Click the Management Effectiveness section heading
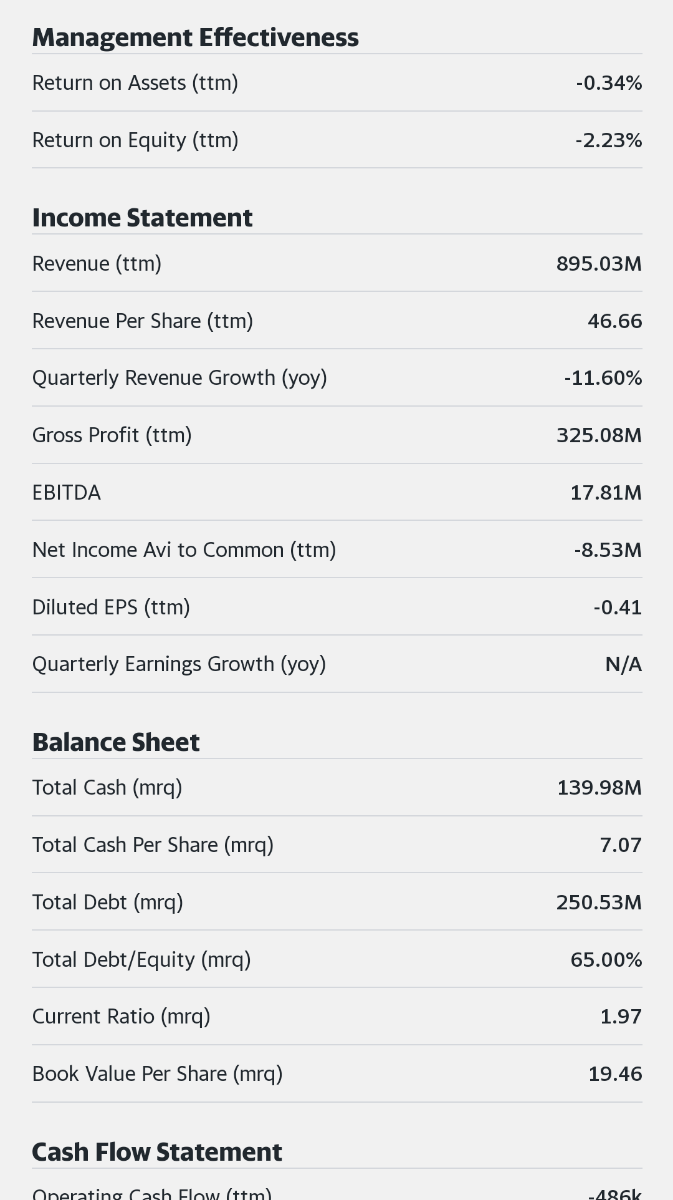Image resolution: width=673 pixels, height=1200 pixels. coord(195,37)
